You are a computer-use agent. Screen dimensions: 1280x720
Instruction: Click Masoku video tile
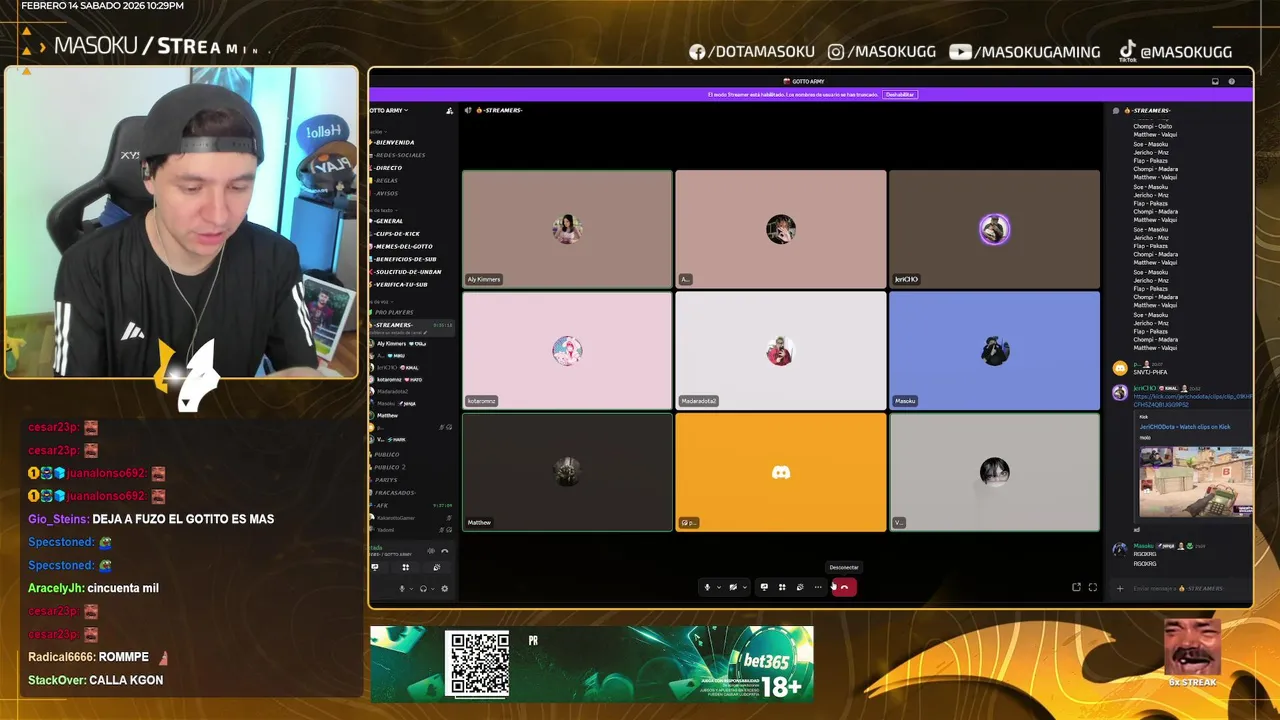[994, 350]
